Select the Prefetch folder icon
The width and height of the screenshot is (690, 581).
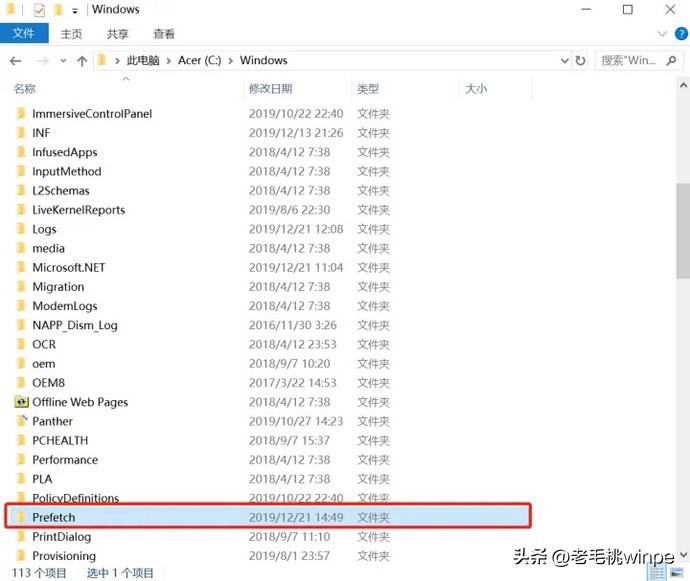pos(22,517)
